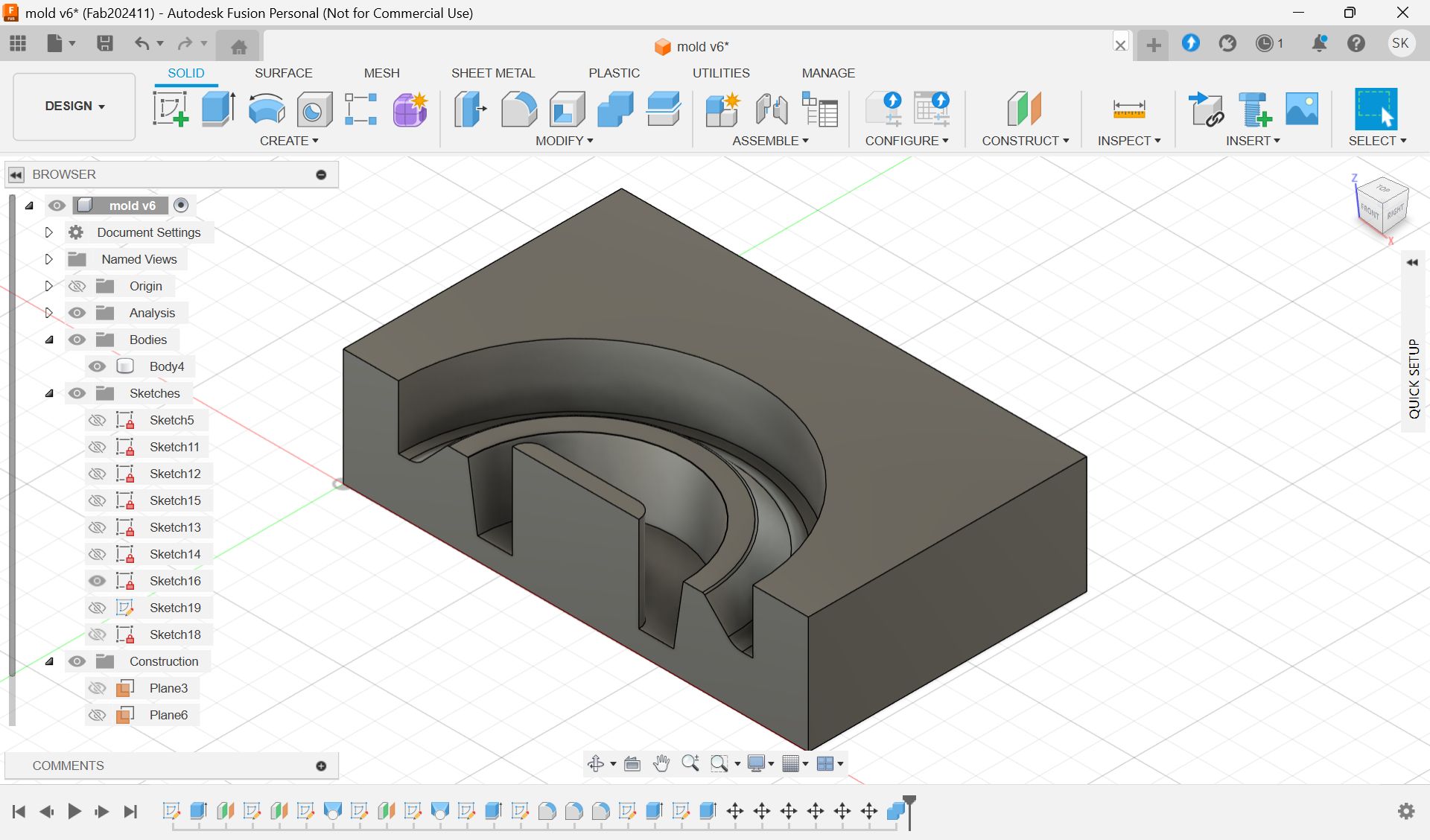Click the Undo arrow

point(142,43)
